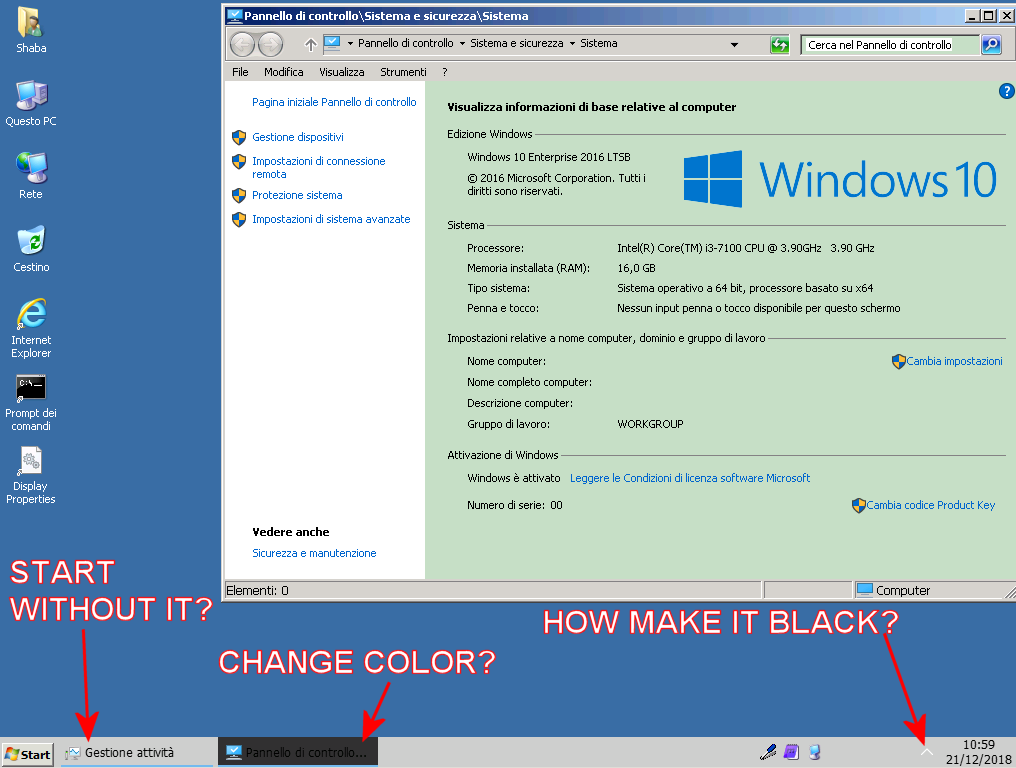Open the address bar history dropdown
The image size is (1016, 768).
734,45
